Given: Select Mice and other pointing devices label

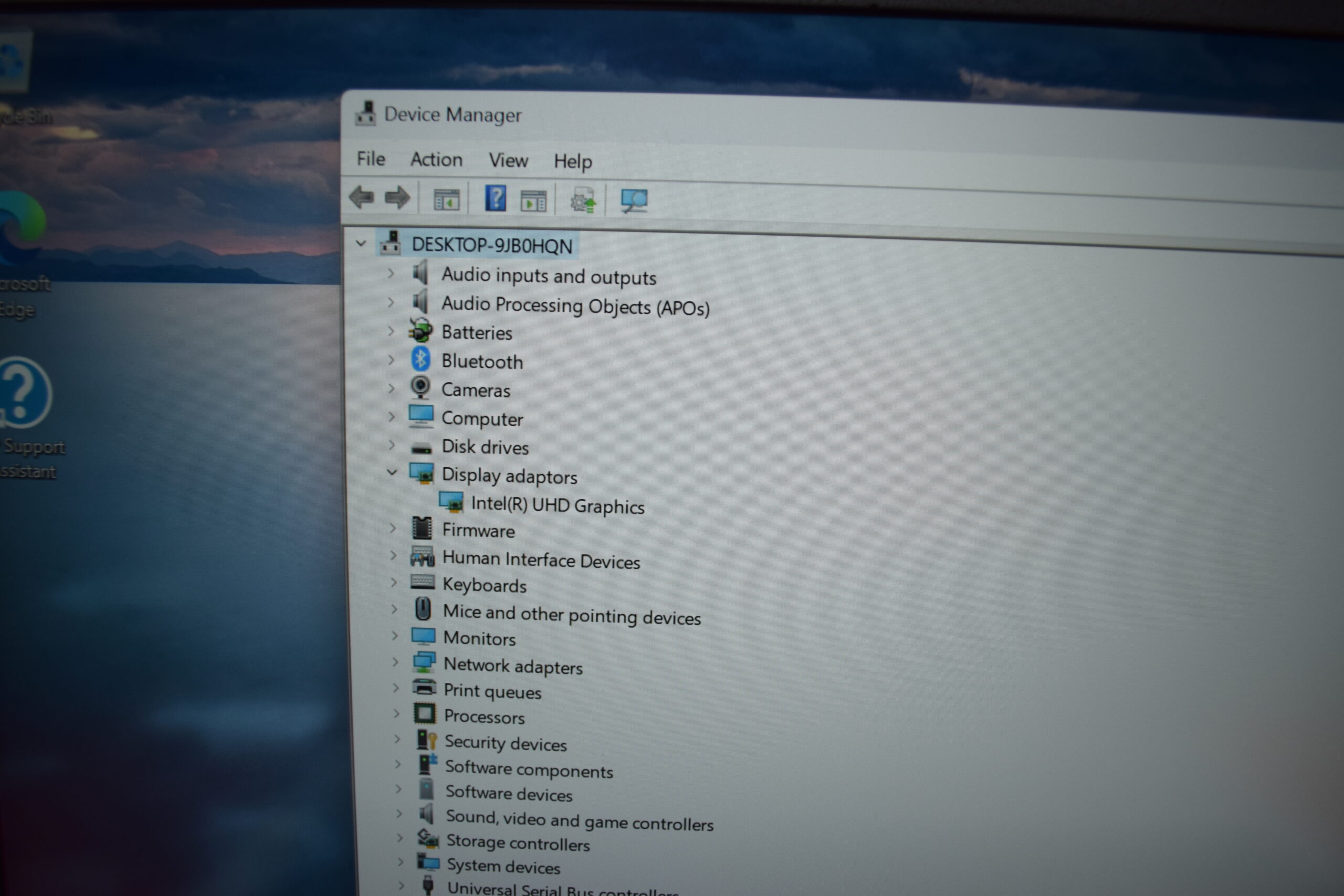Looking at the screenshot, I should (x=572, y=615).
